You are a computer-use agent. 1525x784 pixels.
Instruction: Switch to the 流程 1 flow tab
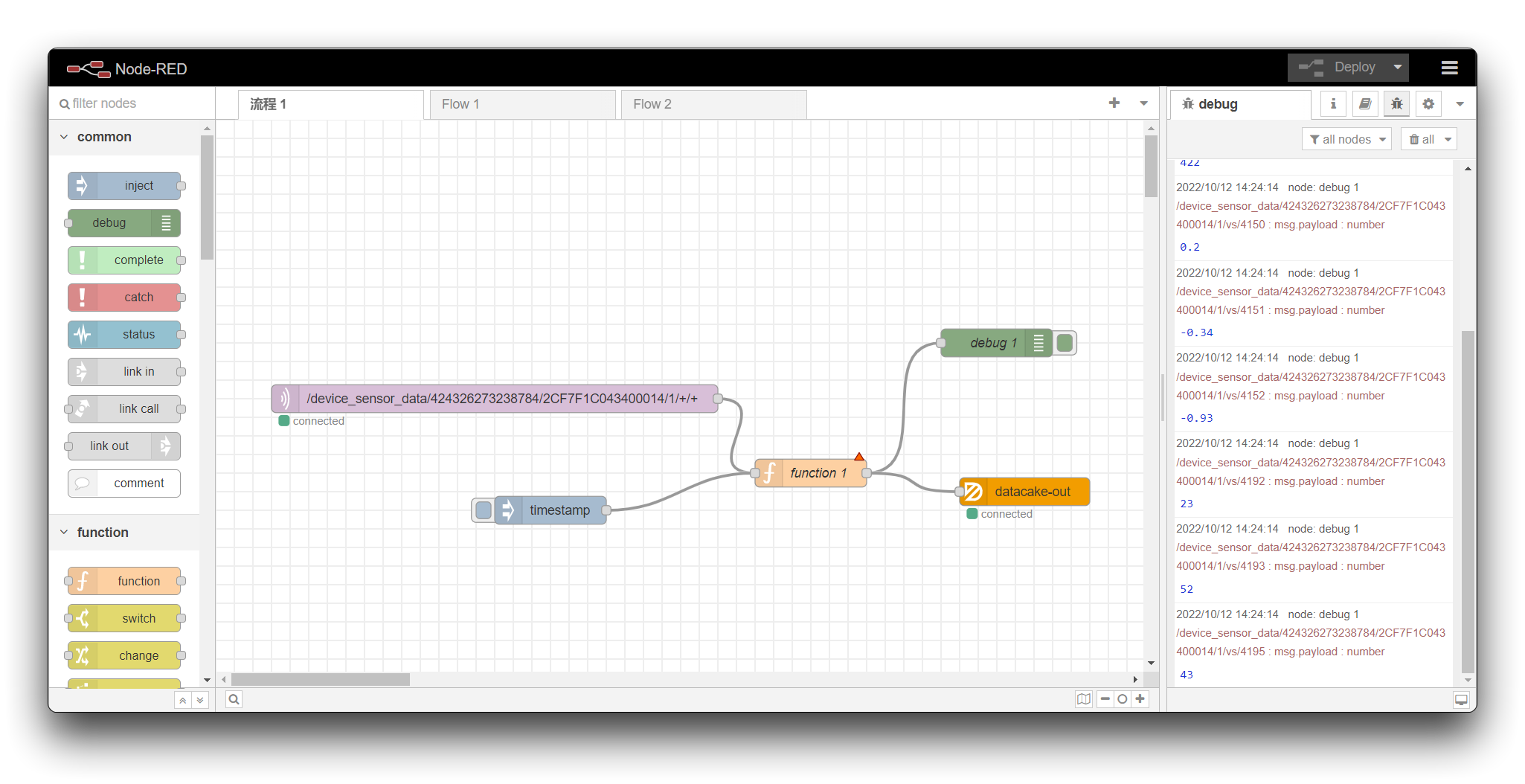click(331, 105)
